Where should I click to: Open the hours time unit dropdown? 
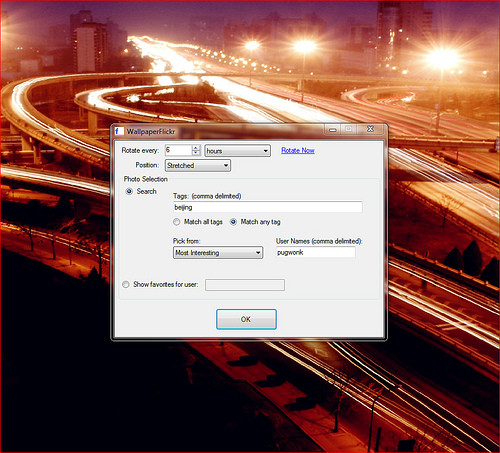tap(237, 151)
